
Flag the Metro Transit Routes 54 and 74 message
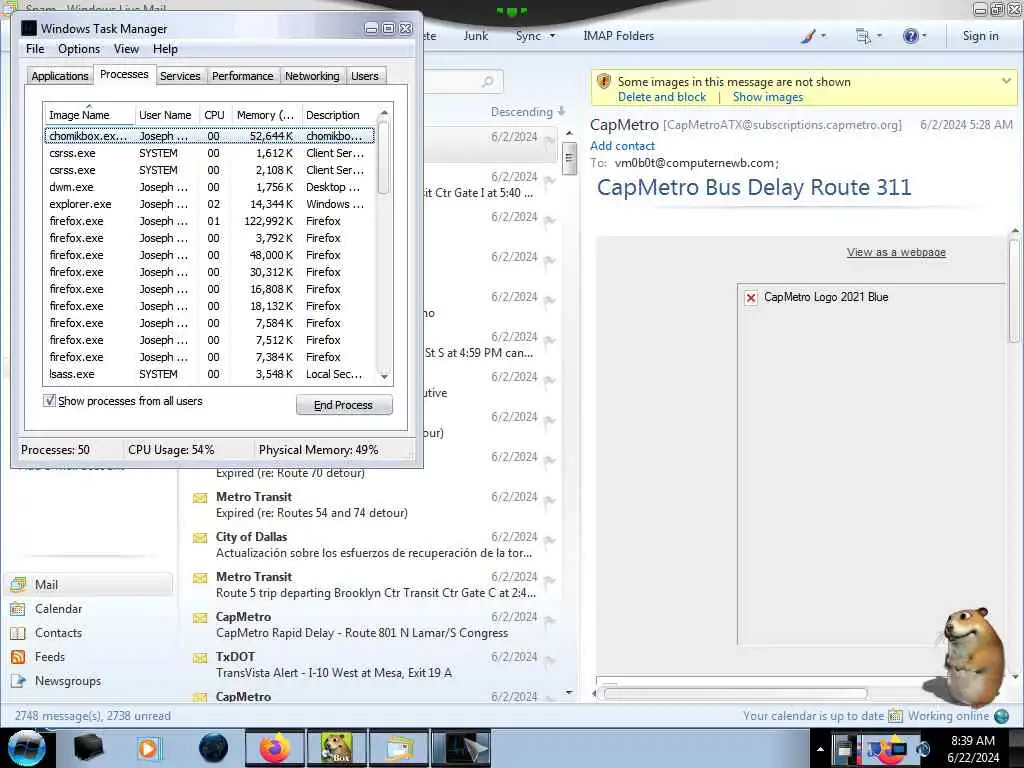pos(549,501)
